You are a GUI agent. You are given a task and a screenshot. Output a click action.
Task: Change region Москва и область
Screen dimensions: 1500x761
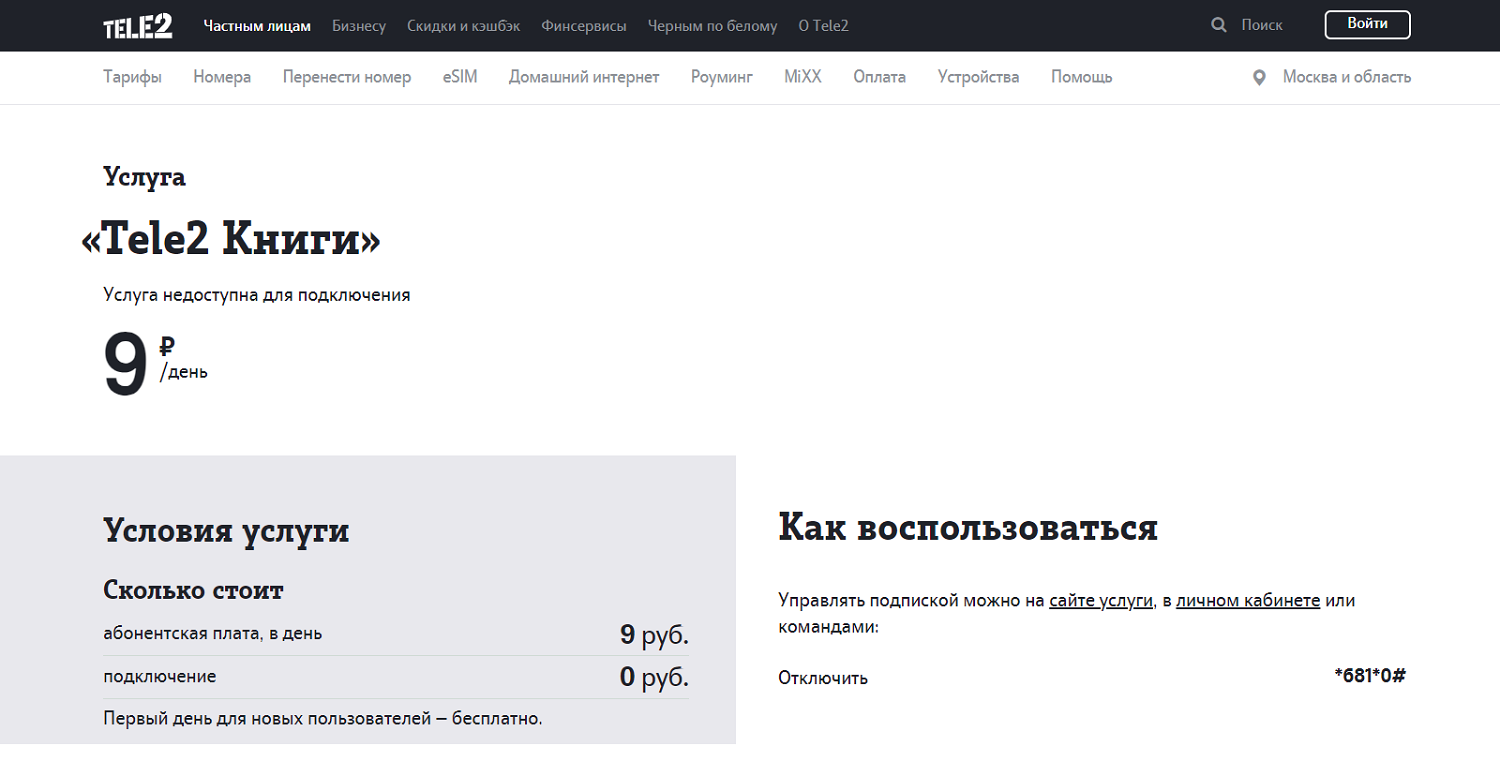click(1347, 77)
